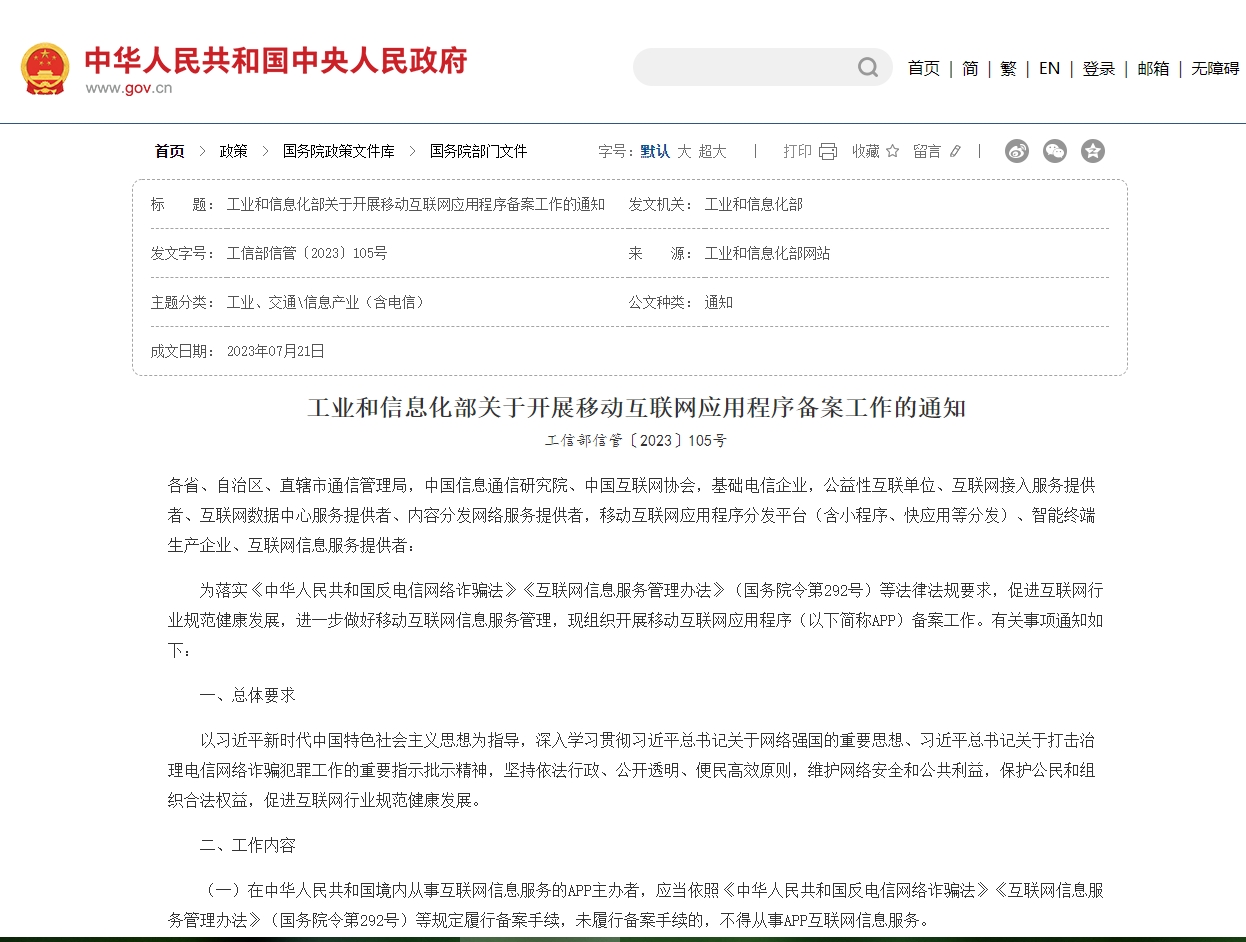Click the printer icon next to 打印
Viewport: 1246px width, 942px height.
[826, 151]
